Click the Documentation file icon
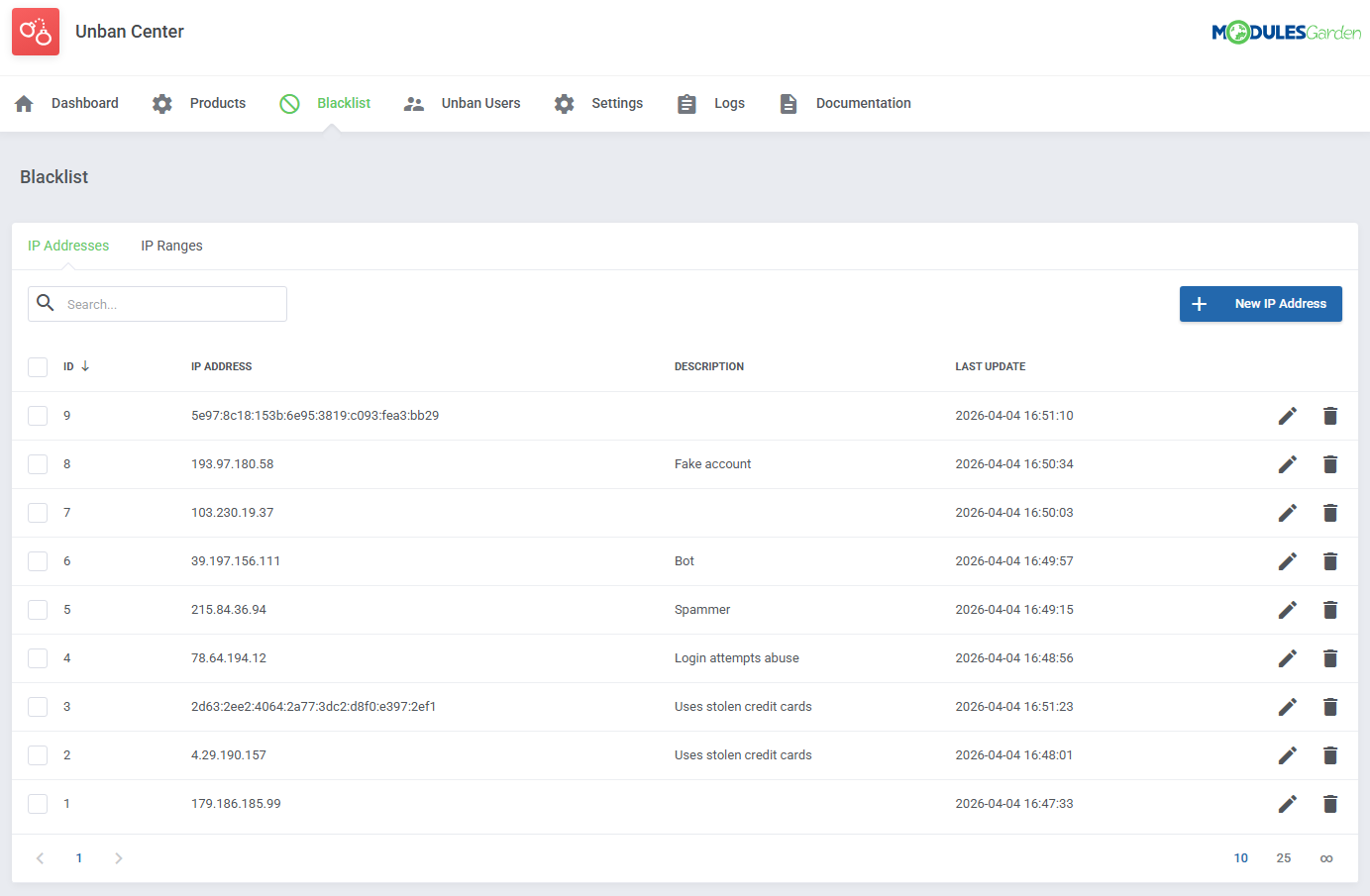 coord(789,102)
